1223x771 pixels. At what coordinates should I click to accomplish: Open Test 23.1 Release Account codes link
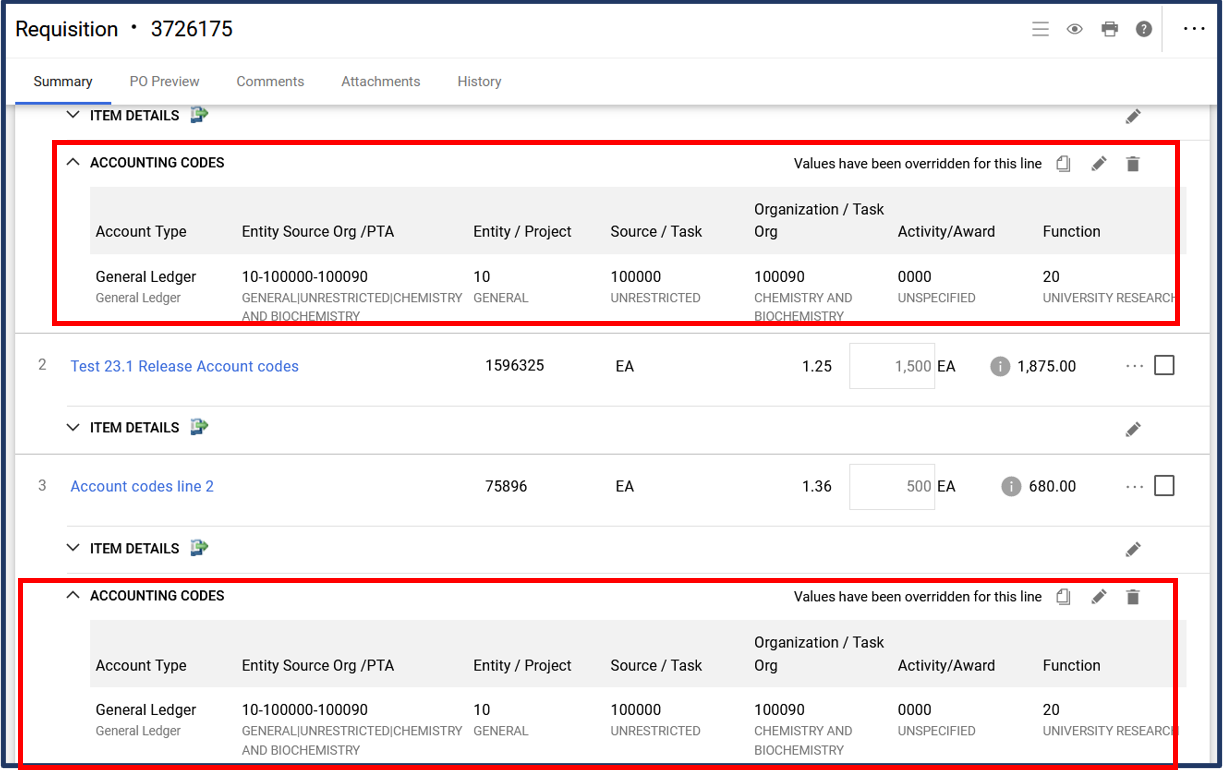point(184,366)
